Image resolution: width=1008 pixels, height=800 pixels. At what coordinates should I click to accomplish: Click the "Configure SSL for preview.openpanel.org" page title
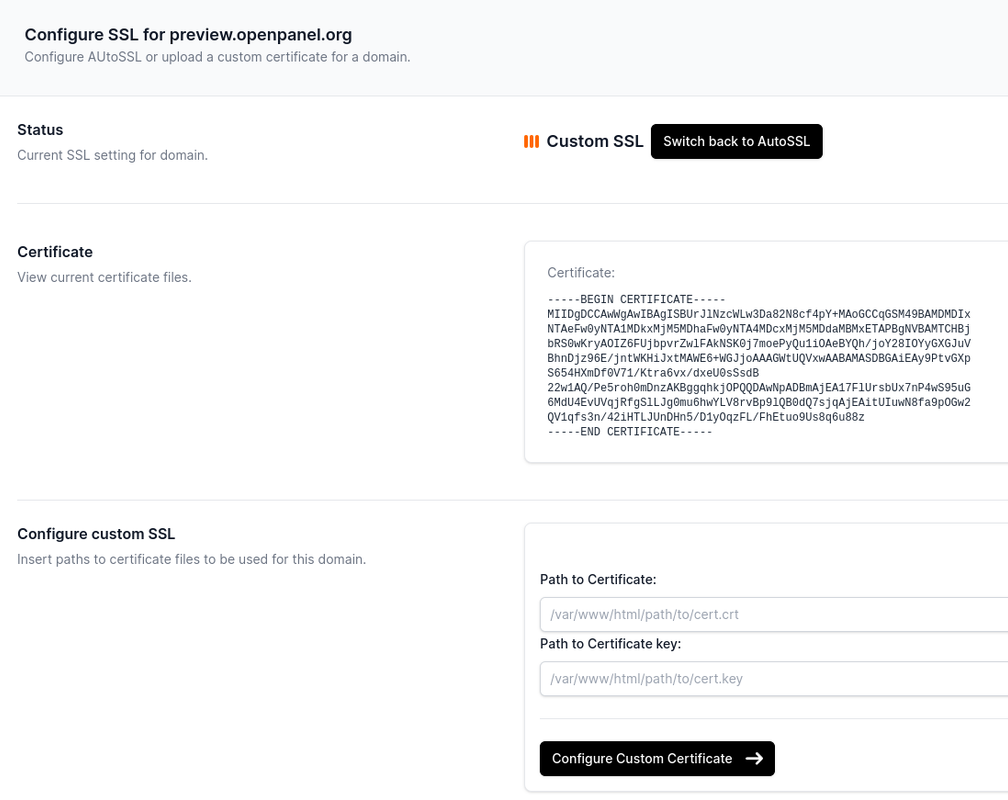click(x=188, y=35)
